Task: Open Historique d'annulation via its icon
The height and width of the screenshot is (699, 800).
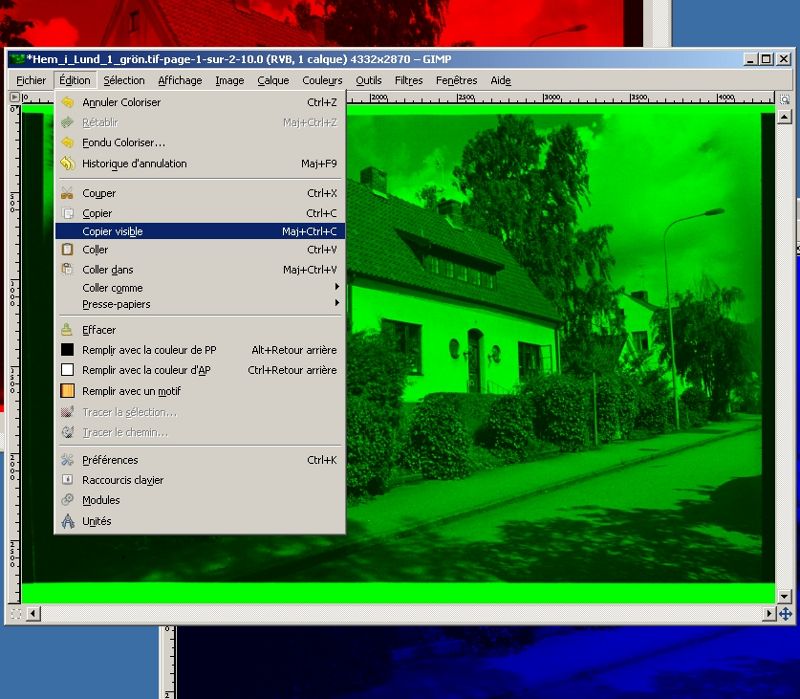Action: [x=68, y=163]
